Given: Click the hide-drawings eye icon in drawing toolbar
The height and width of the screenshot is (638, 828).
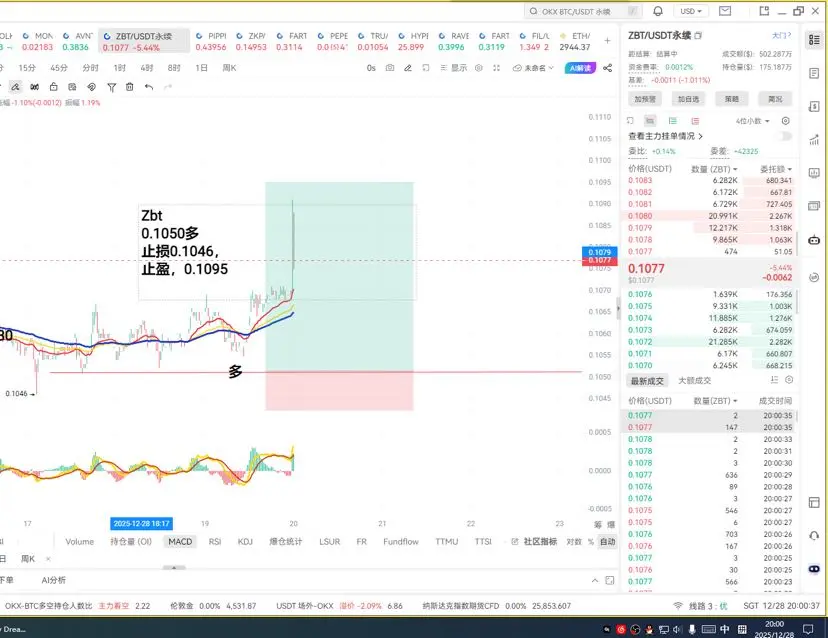Looking at the screenshot, I should click(91, 87).
